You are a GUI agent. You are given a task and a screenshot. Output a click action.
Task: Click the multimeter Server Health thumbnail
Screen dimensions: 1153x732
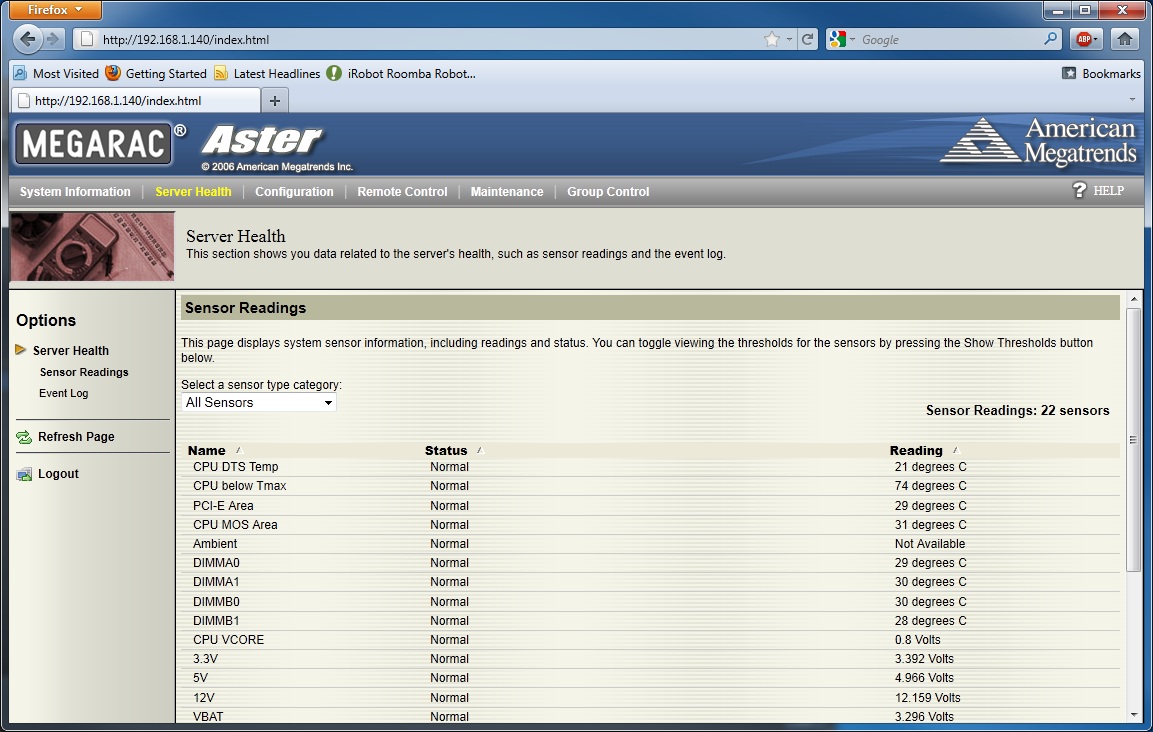(92, 246)
